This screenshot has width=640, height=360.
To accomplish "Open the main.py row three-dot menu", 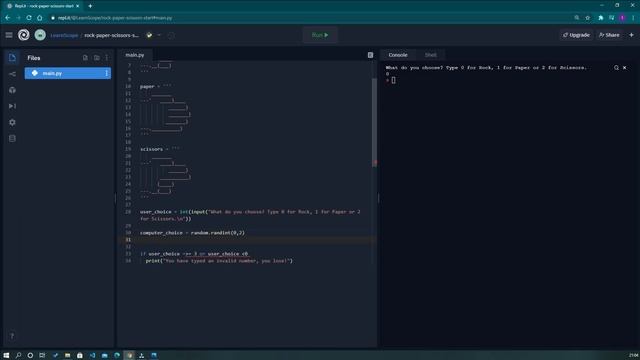I will point(107,73).
